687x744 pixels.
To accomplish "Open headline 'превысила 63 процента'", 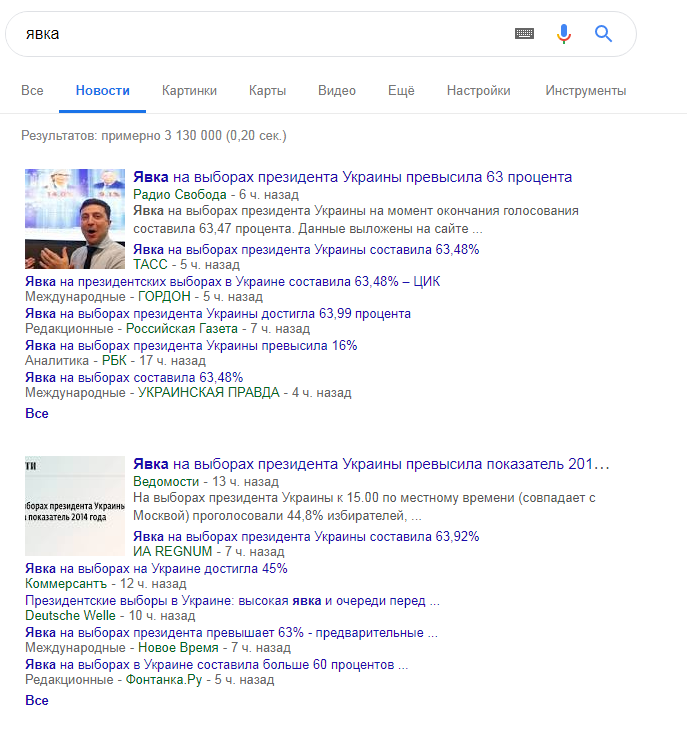I will tap(353, 177).
